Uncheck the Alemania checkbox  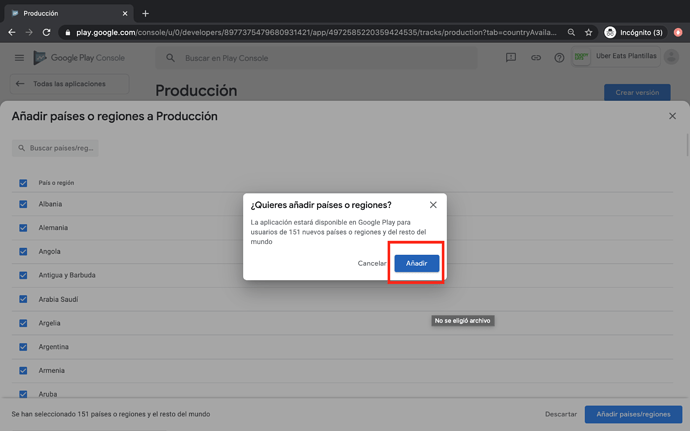[x=23, y=228]
